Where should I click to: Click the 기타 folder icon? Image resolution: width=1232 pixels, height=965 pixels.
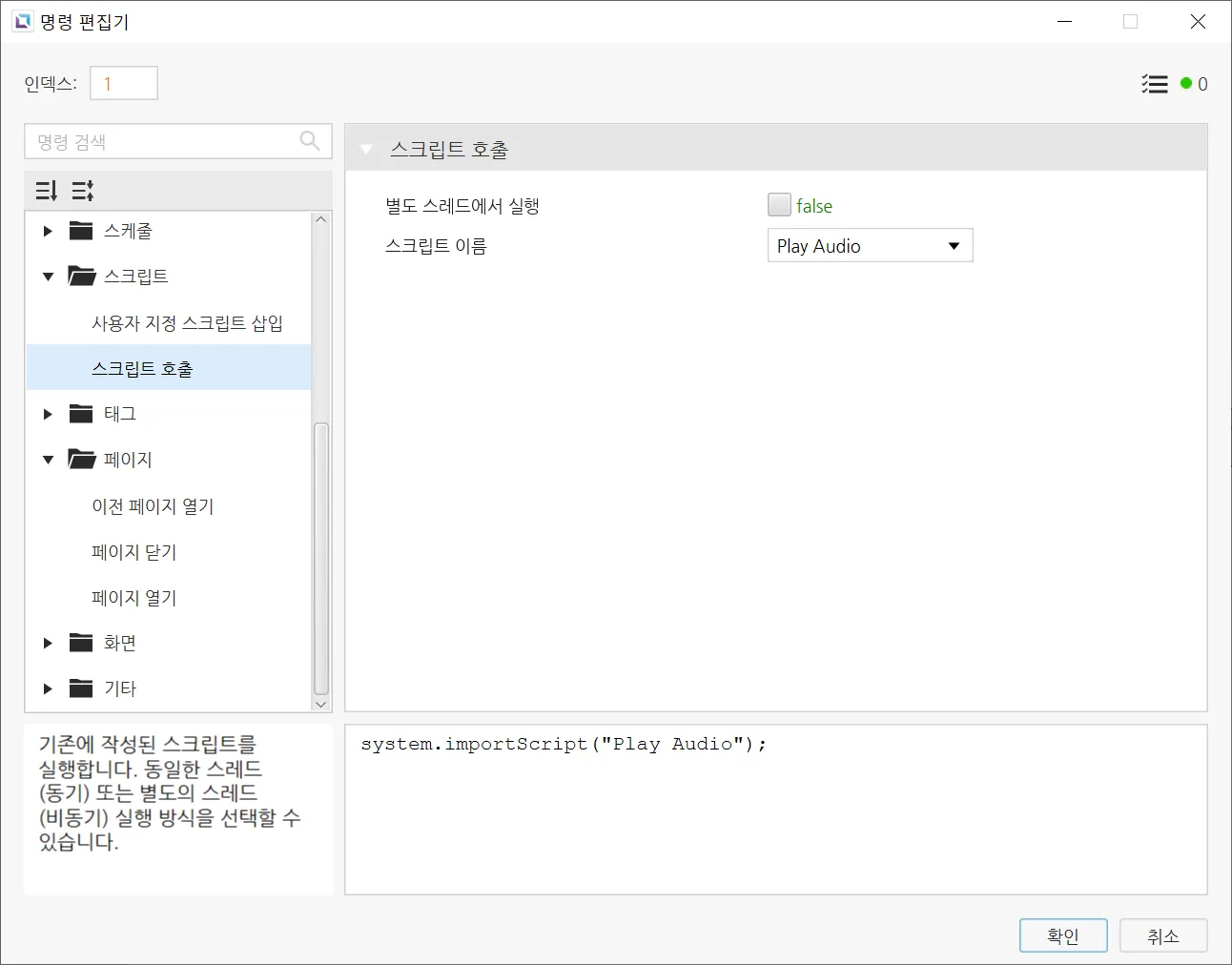point(81,688)
